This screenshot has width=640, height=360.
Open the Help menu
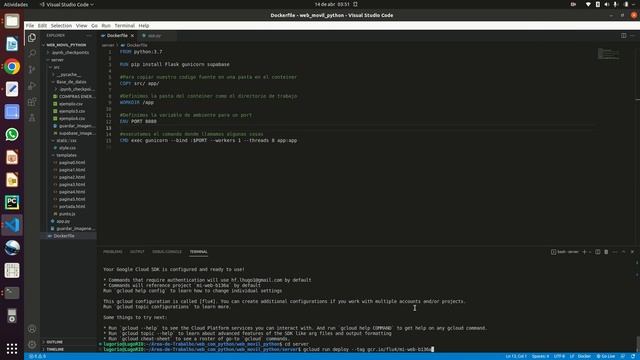pyautogui.click(x=144, y=25)
